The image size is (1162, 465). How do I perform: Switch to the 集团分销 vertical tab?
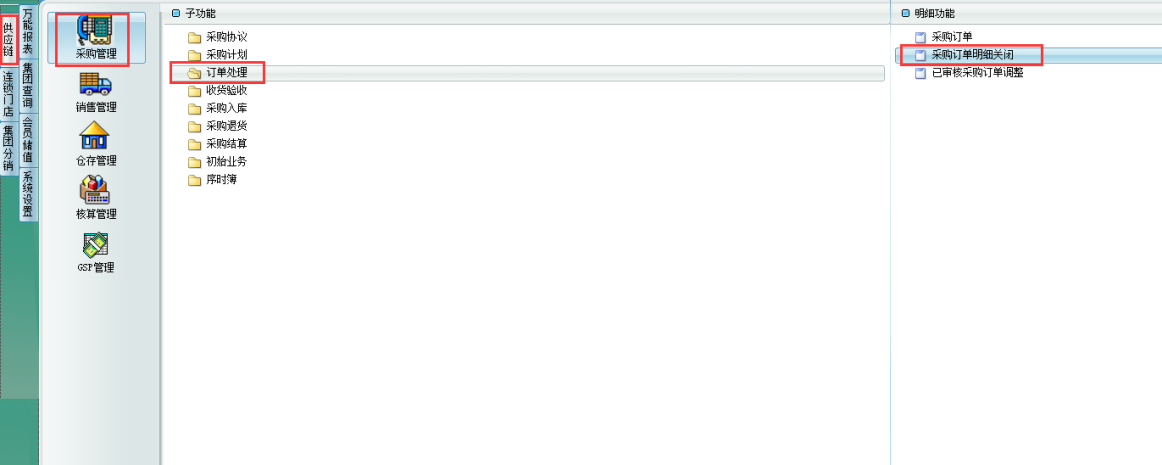click(x=8, y=148)
